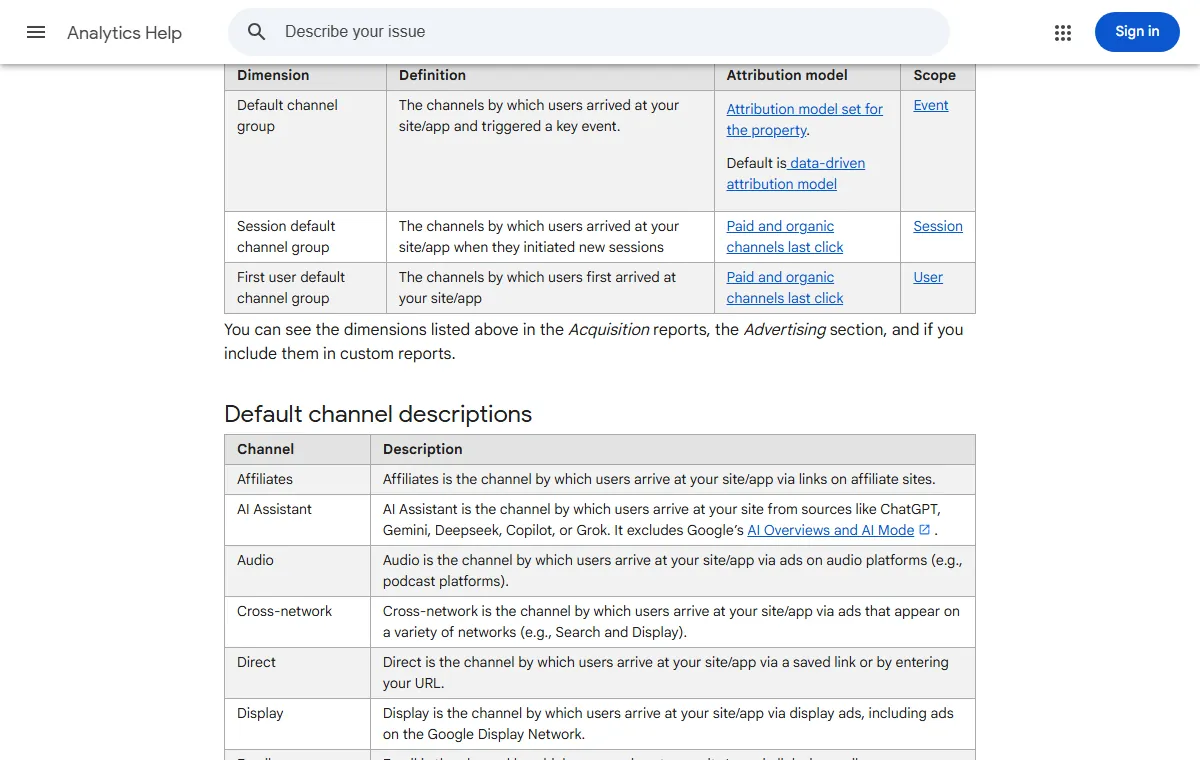Open Attribution model set for the property link
Screen dimensions: 1200x760
(804, 120)
